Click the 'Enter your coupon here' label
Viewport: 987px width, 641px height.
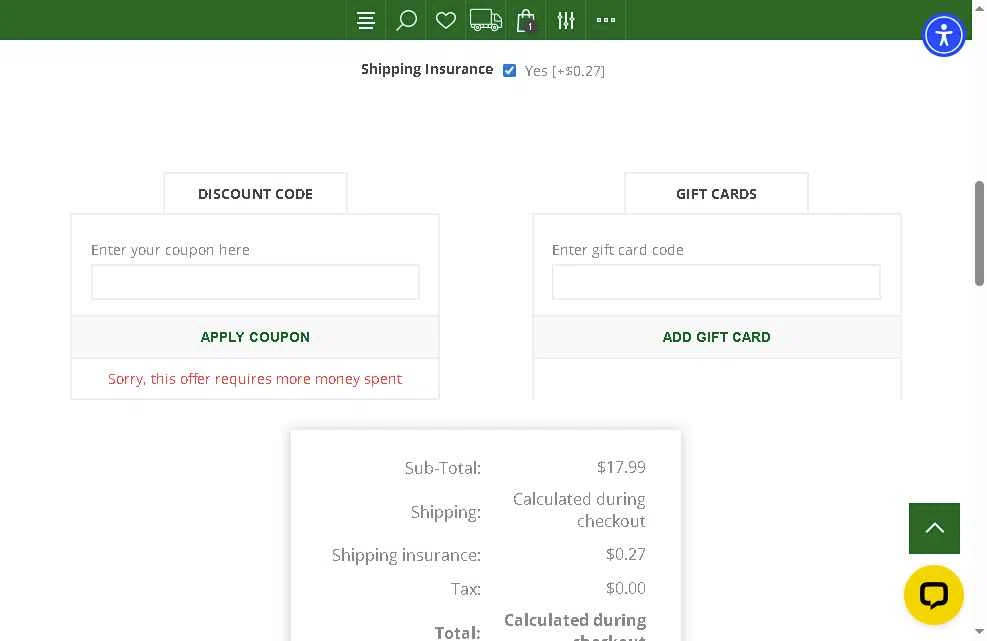170,250
